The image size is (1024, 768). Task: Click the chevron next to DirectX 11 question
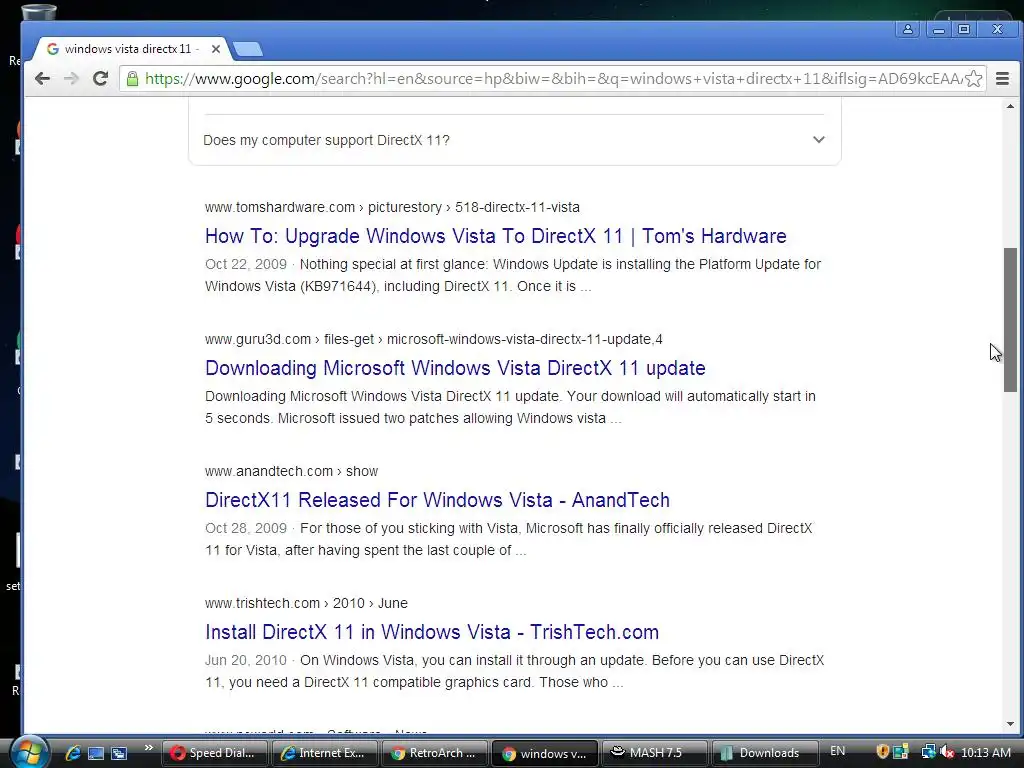(818, 140)
